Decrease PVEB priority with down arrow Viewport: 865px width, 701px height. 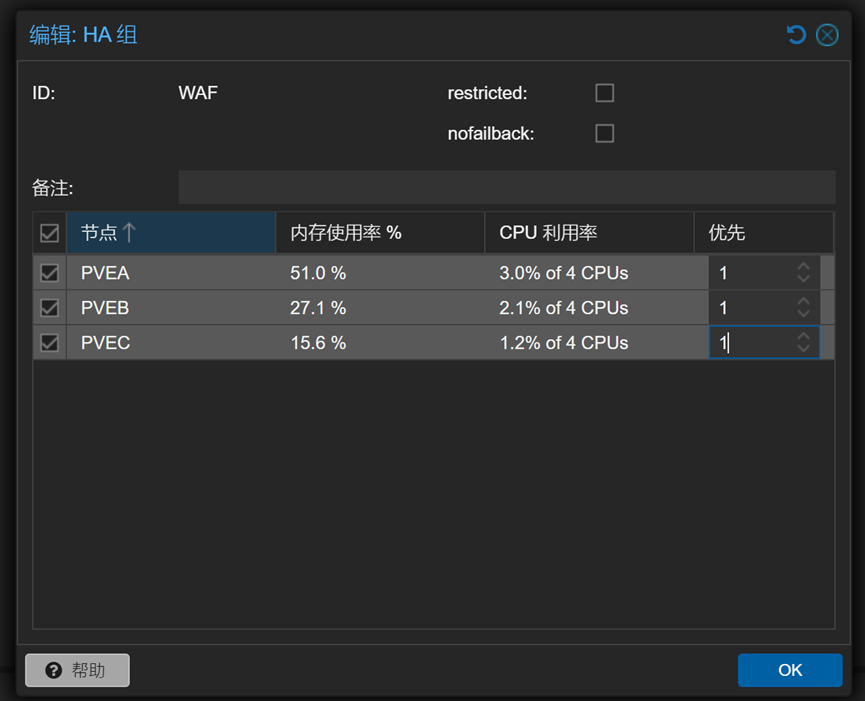click(803, 314)
